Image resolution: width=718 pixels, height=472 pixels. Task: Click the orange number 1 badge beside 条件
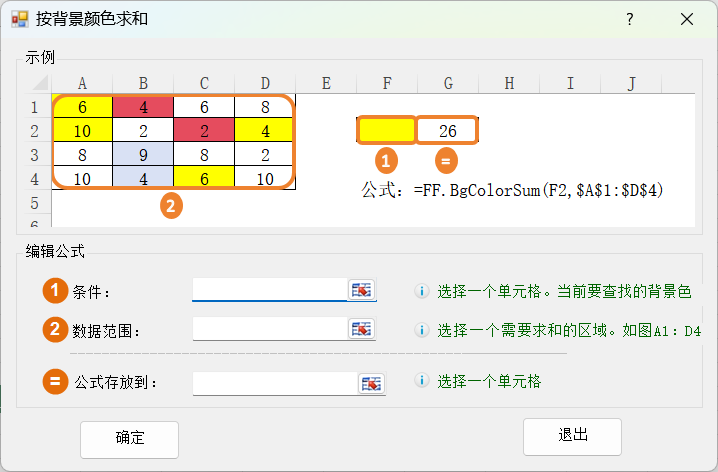point(54,291)
